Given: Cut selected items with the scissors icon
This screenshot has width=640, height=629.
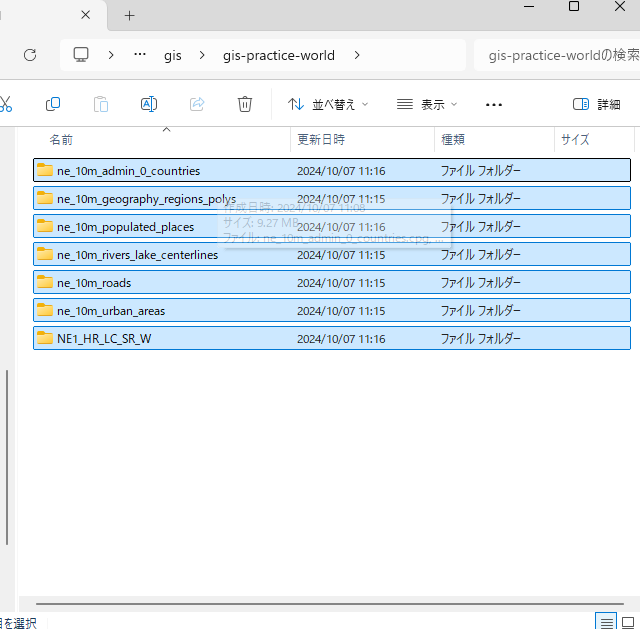Looking at the screenshot, I should [6, 104].
